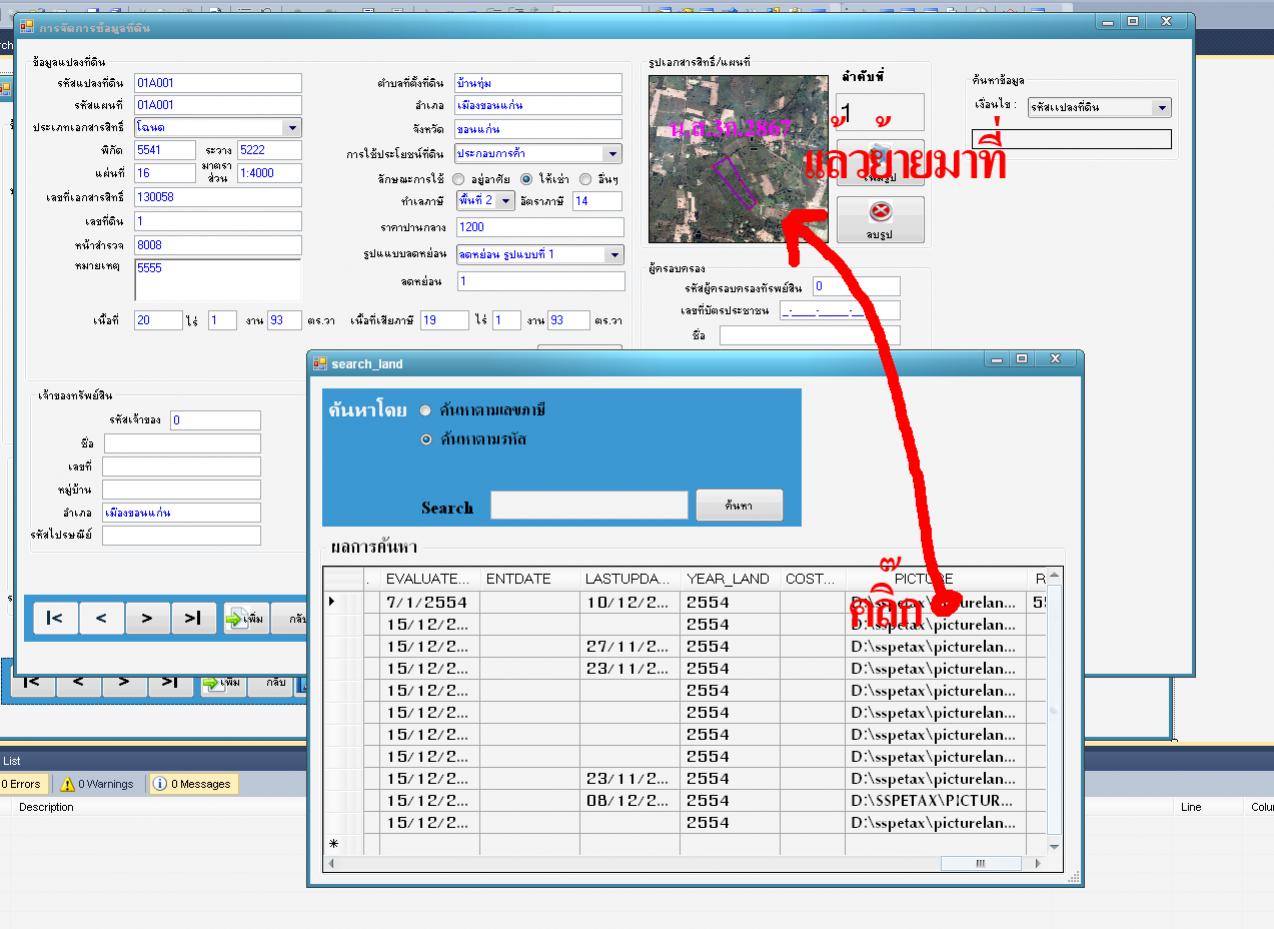
Task: Click เลขที่บัตรประชาชน masked field
Action: point(840,311)
